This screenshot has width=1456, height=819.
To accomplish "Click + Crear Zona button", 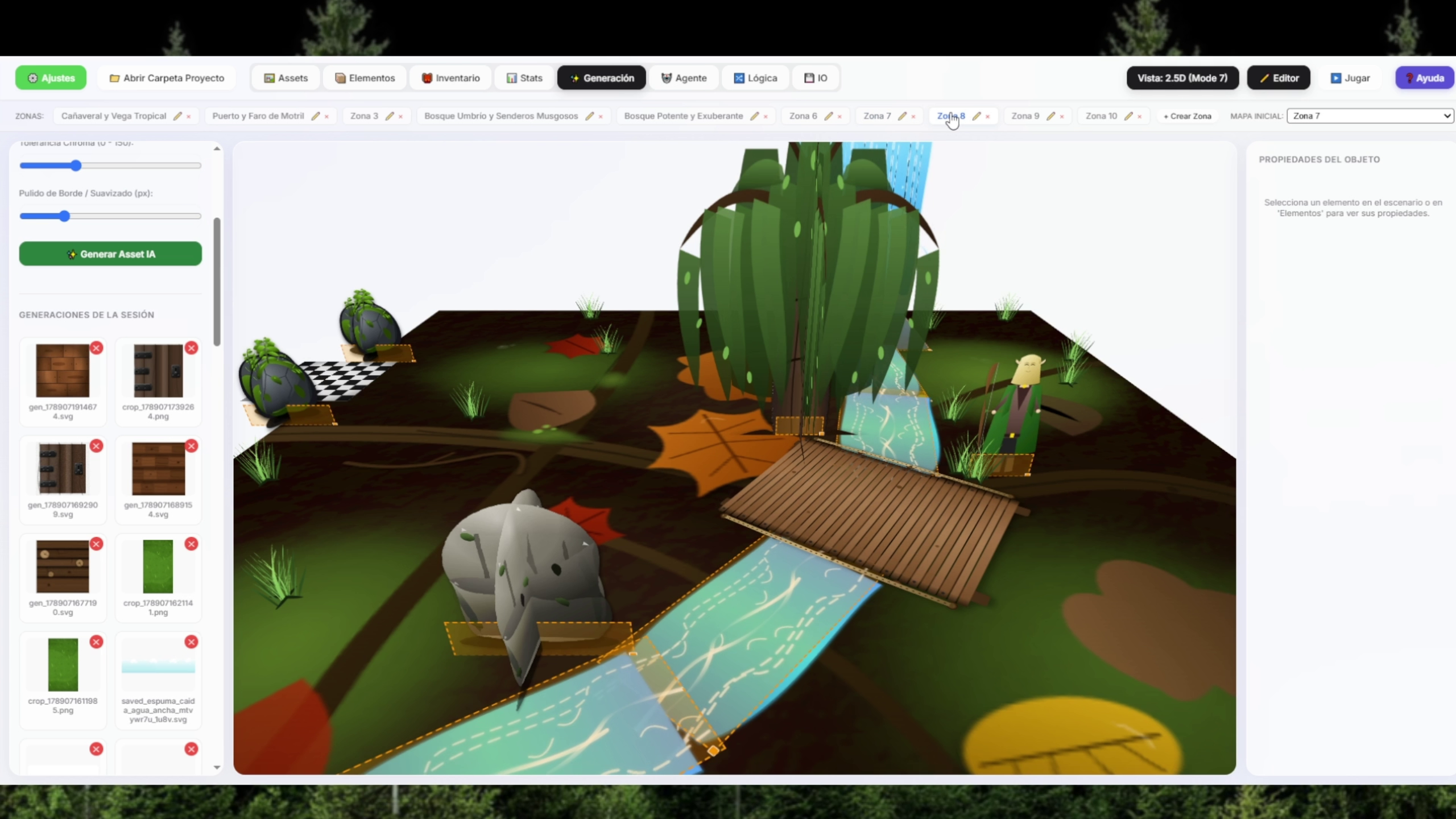I will tap(1187, 116).
